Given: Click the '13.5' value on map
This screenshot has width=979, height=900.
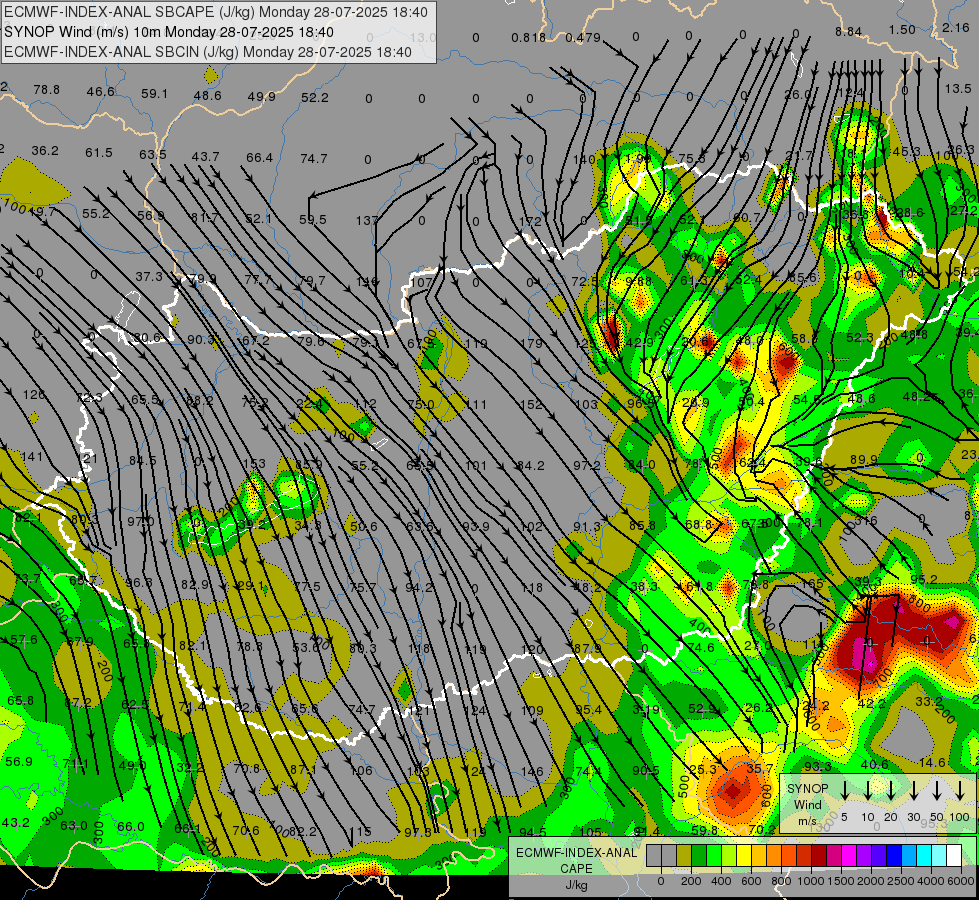Looking at the screenshot, I should [958, 89].
